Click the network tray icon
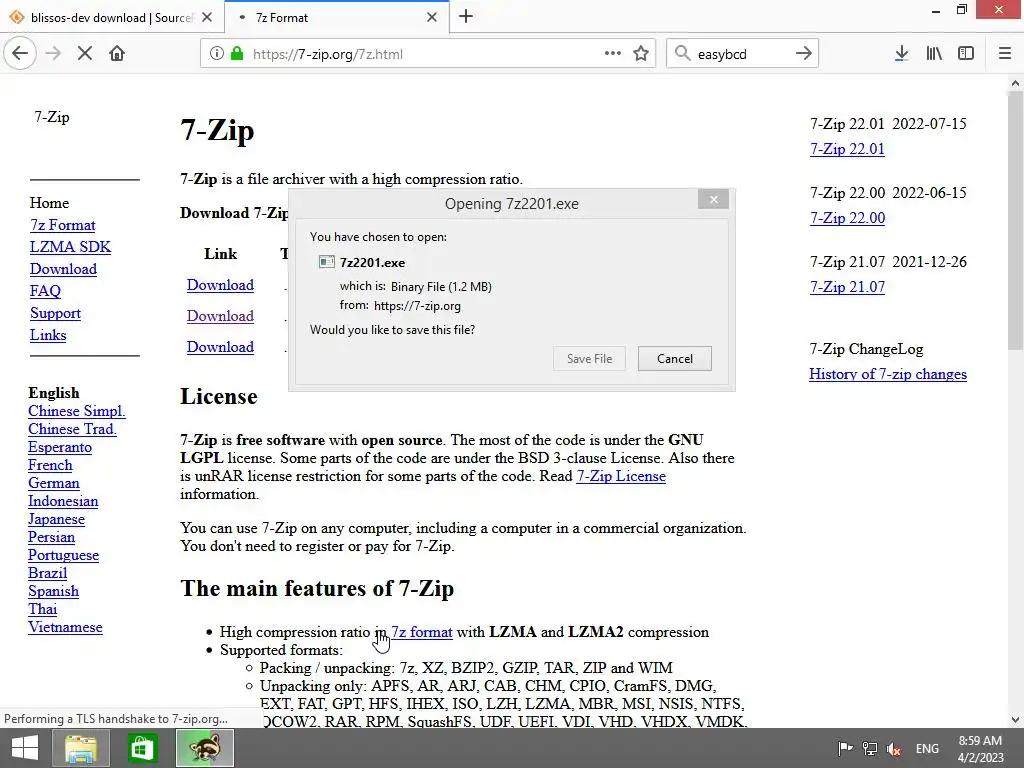The image size is (1024, 768). click(869, 748)
